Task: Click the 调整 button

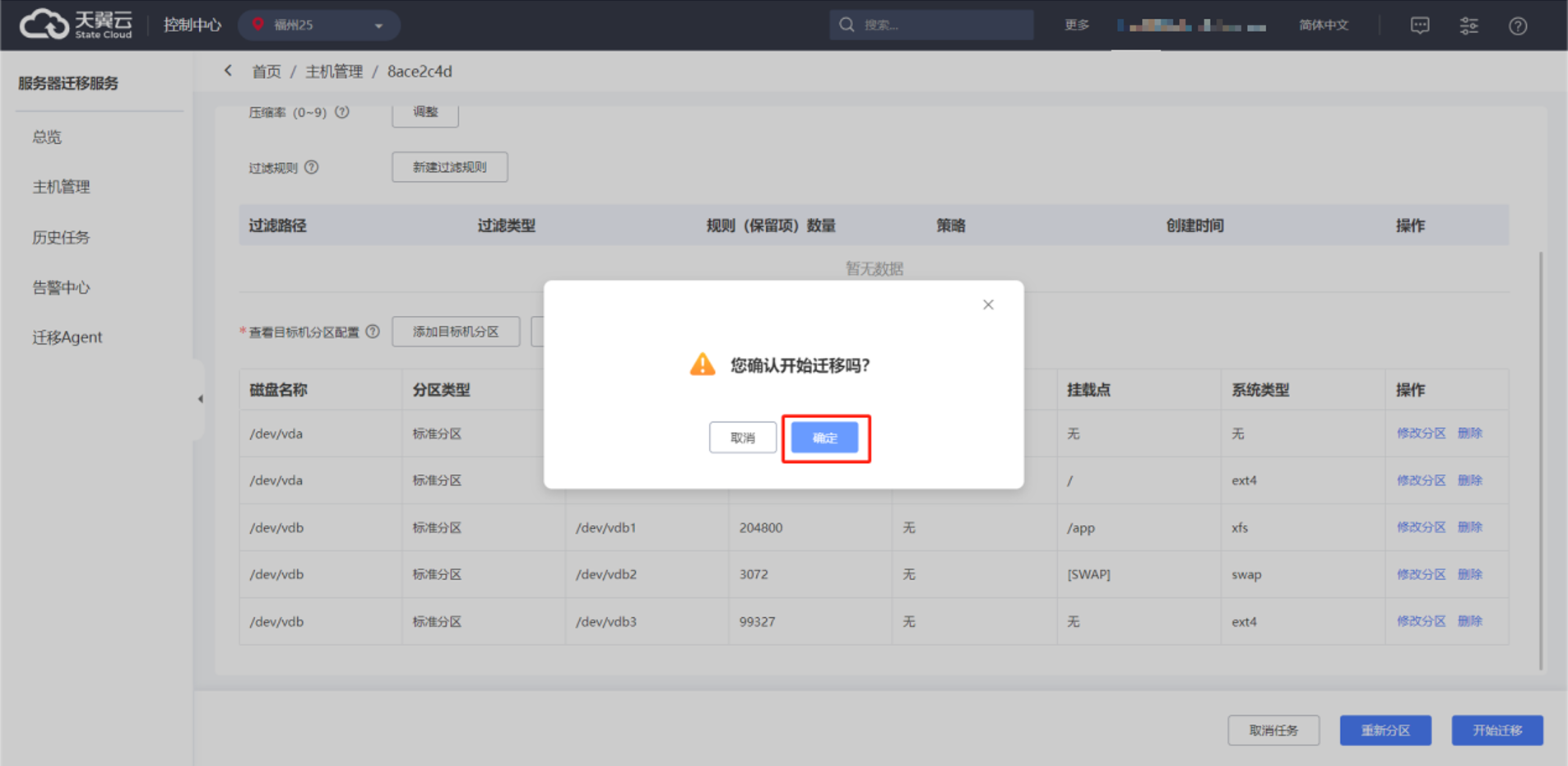Action: point(425,113)
